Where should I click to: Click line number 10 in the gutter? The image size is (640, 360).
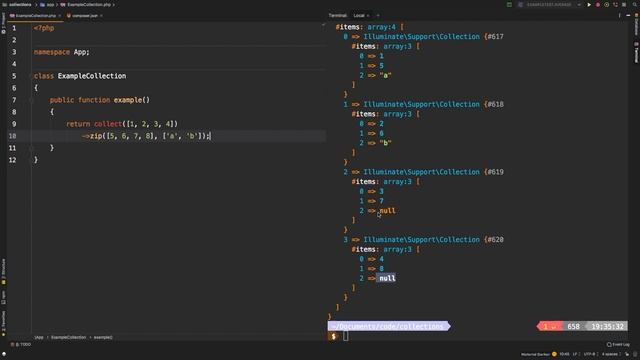tap(13, 136)
